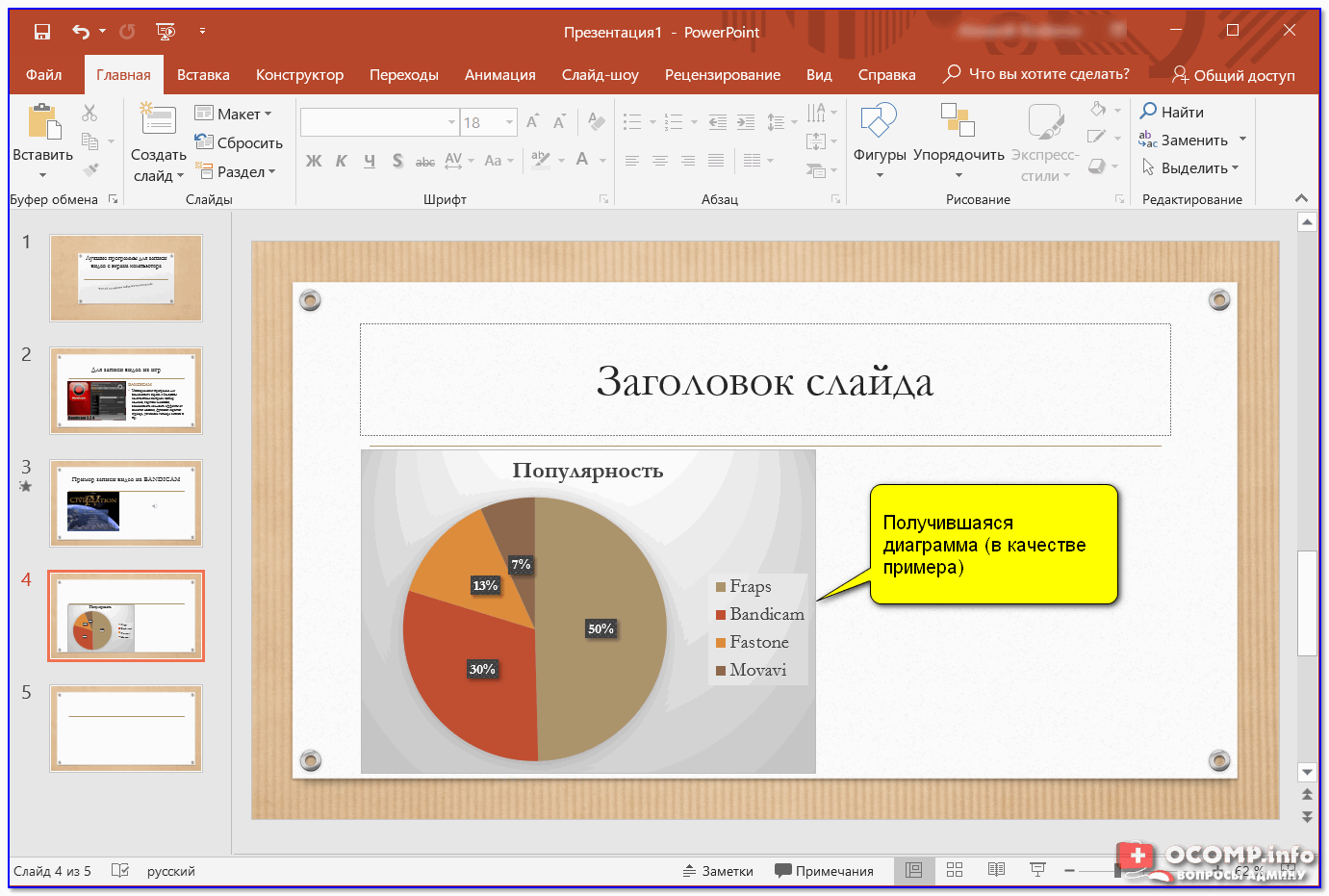1329x896 pixels.
Task: Open the Слайд-шоу tab
Action: pyautogui.click(x=601, y=74)
